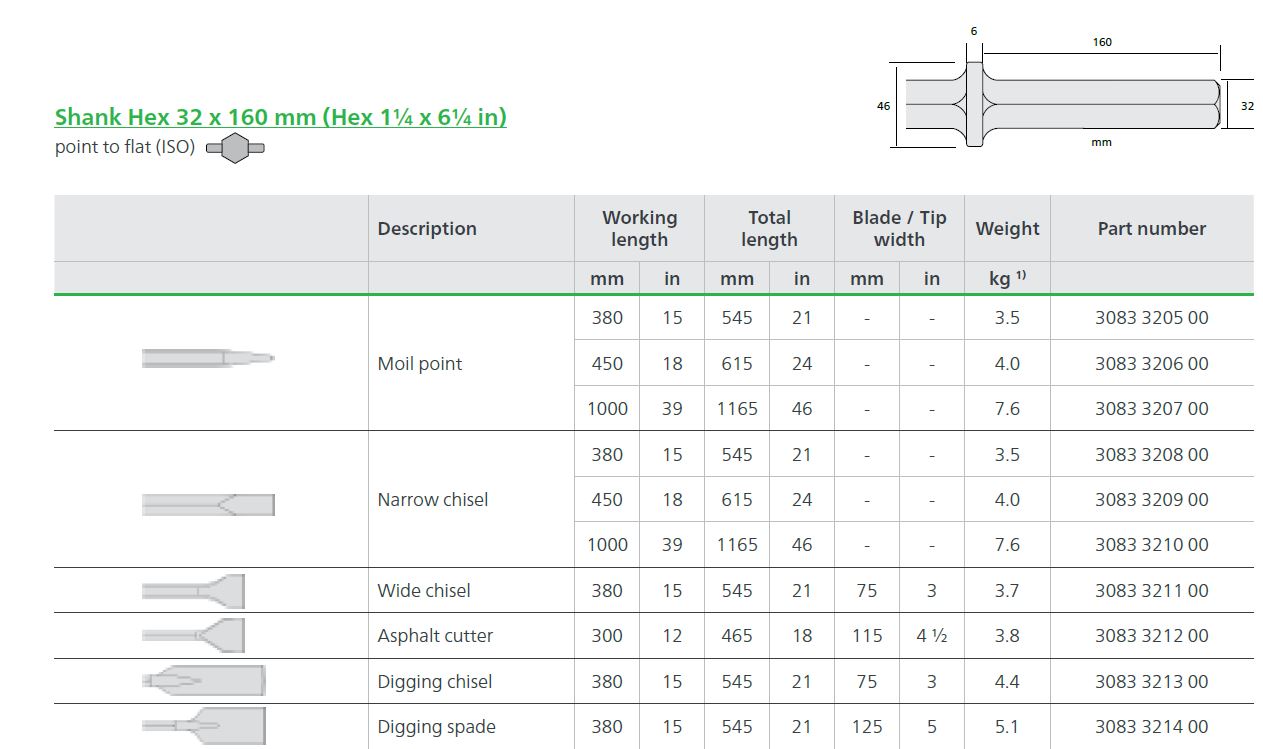Click the Weight column header
Screen dimensions: 1263x749
pyautogui.click(x=1008, y=229)
